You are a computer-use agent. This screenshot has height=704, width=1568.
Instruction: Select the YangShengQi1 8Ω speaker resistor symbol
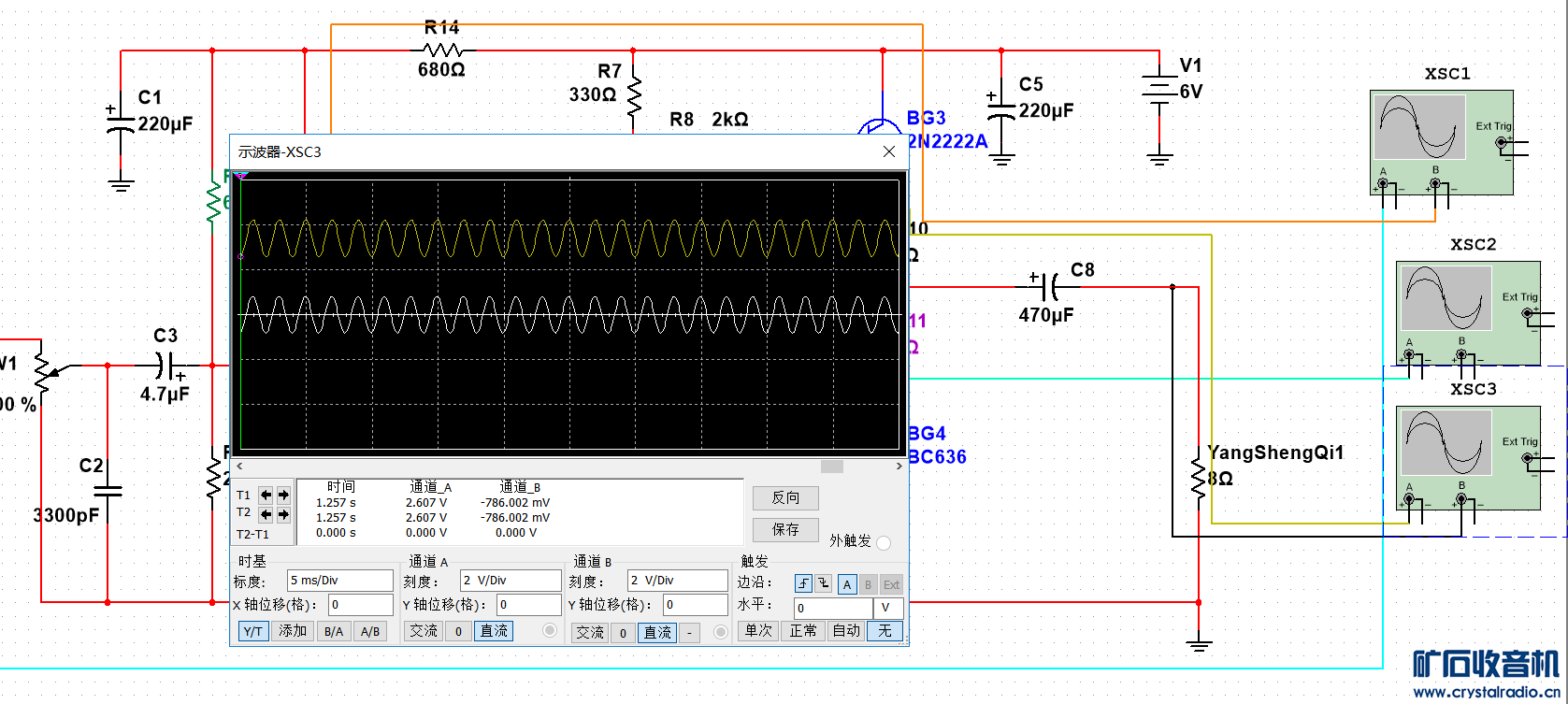1198,479
